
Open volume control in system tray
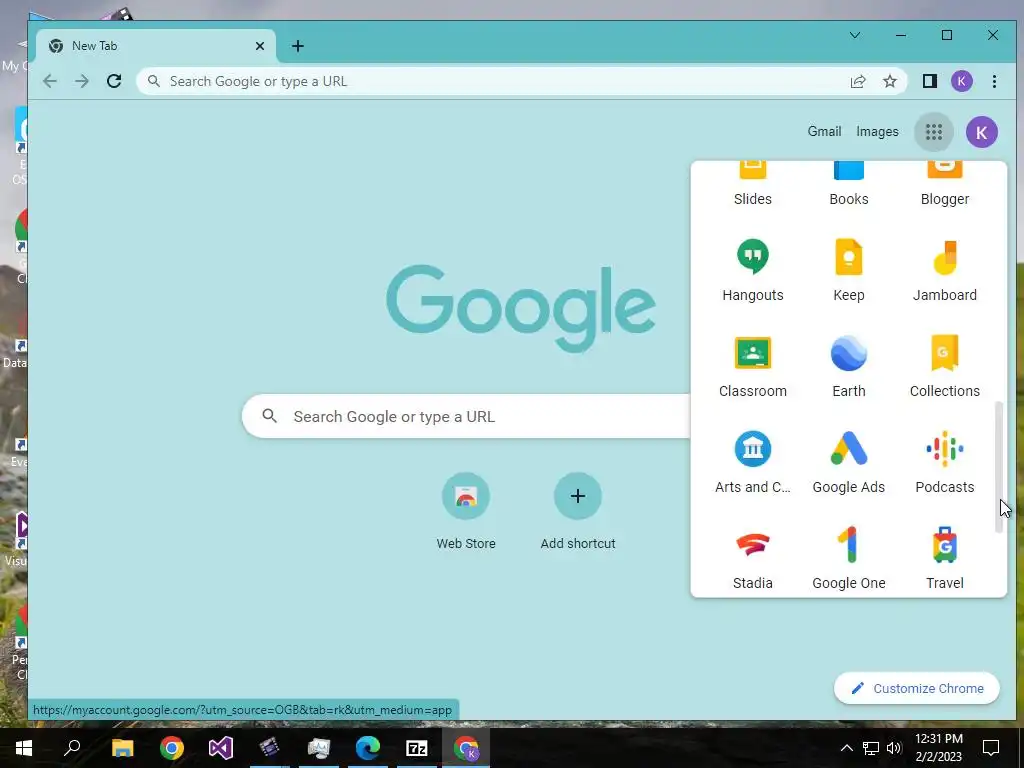pyautogui.click(x=894, y=748)
